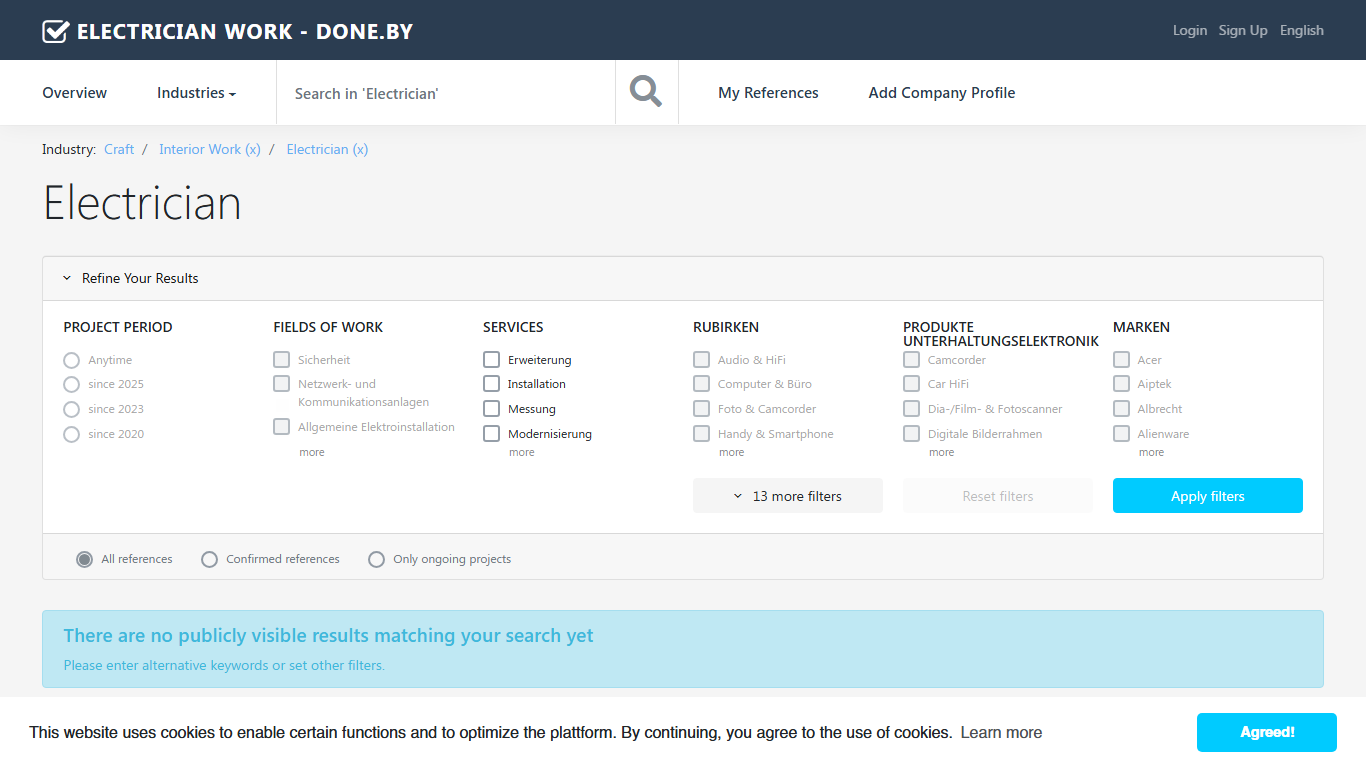This screenshot has height=768, width=1366.
Task: Remove the Interior Work (x) breadcrumb
Action: 210,149
